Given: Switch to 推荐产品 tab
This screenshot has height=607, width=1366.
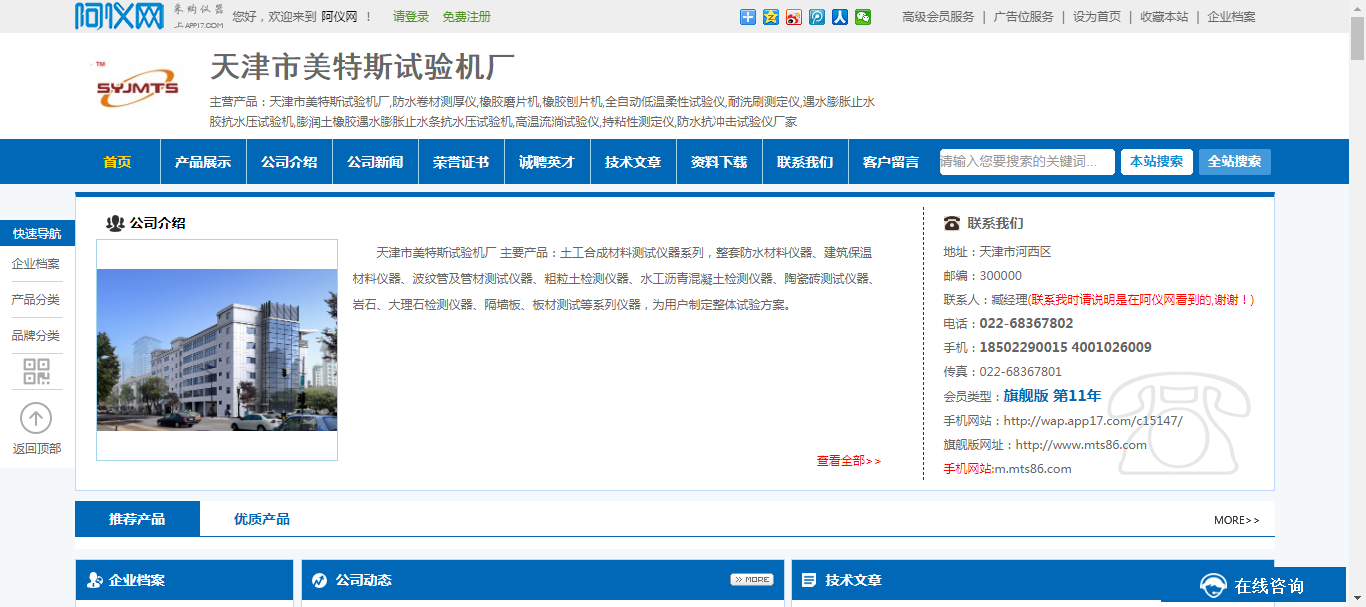Looking at the screenshot, I should point(137,519).
